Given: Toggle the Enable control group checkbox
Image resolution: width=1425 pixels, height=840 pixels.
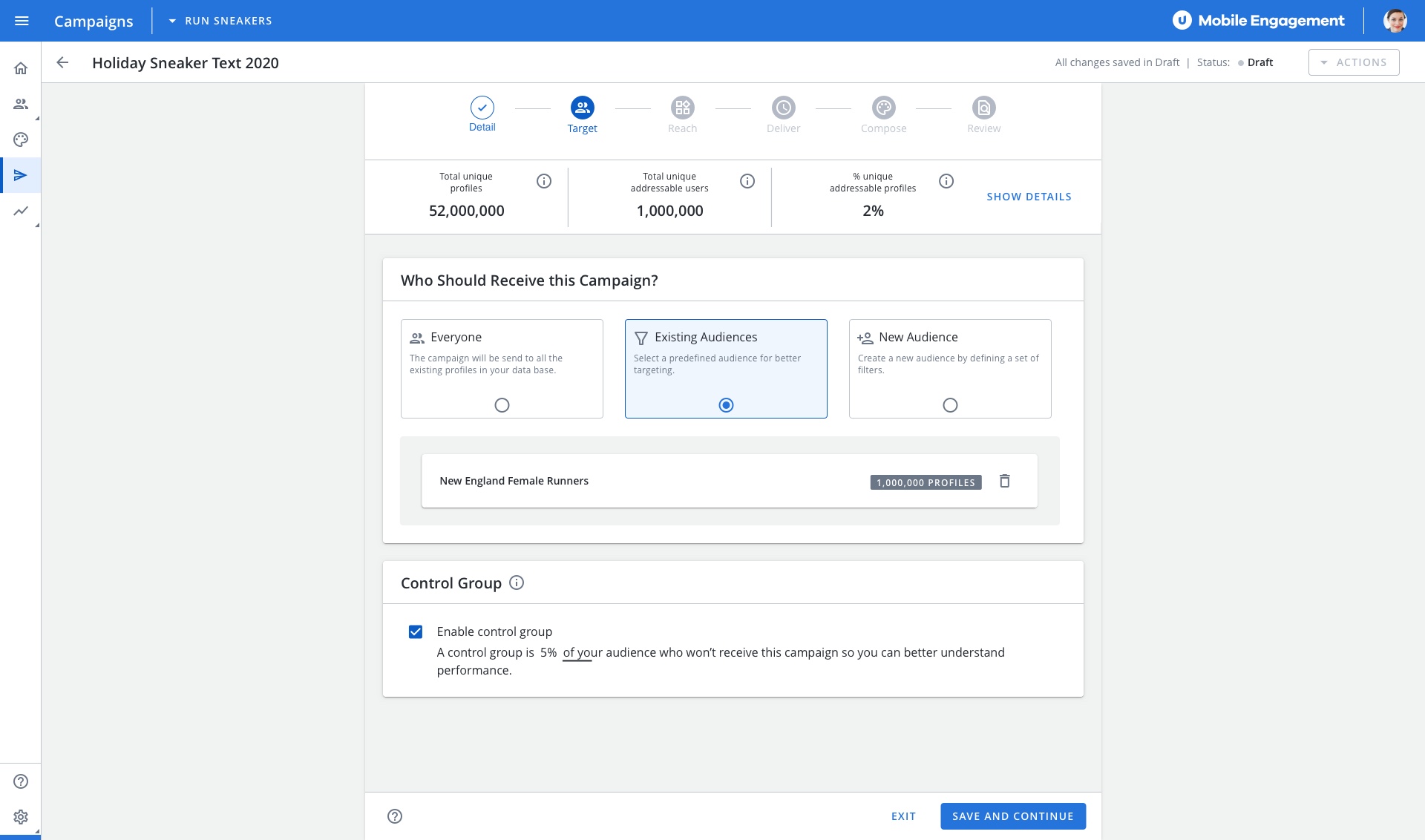Looking at the screenshot, I should [416, 631].
